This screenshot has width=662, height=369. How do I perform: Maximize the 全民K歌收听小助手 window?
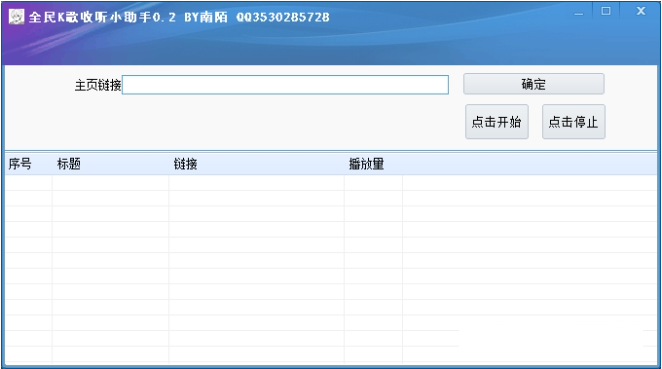[606, 11]
